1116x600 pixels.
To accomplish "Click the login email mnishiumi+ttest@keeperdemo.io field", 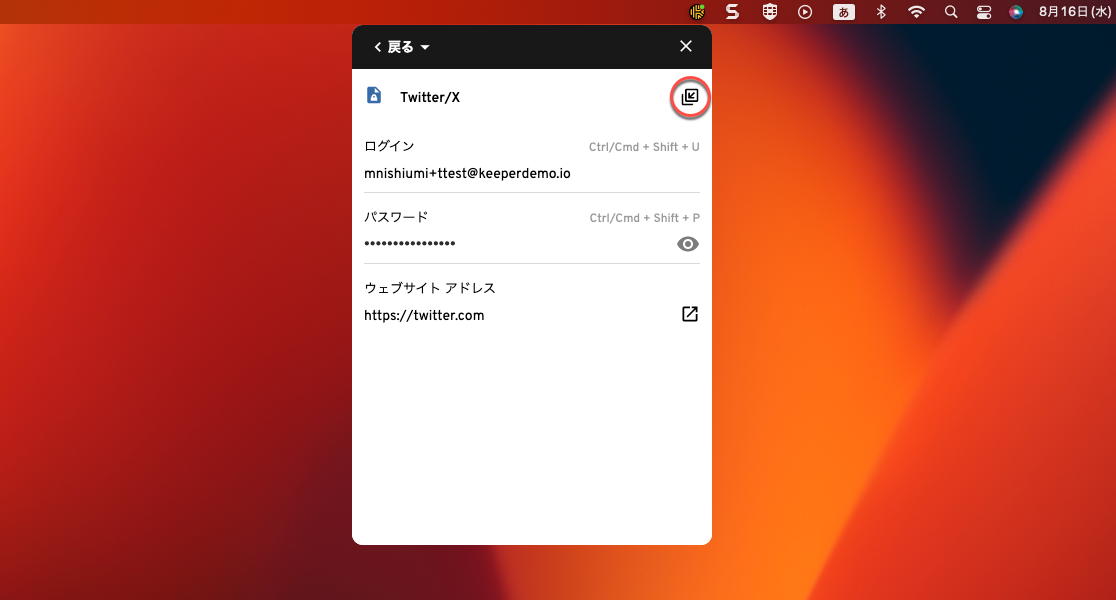I will pyautogui.click(x=467, y=173).
